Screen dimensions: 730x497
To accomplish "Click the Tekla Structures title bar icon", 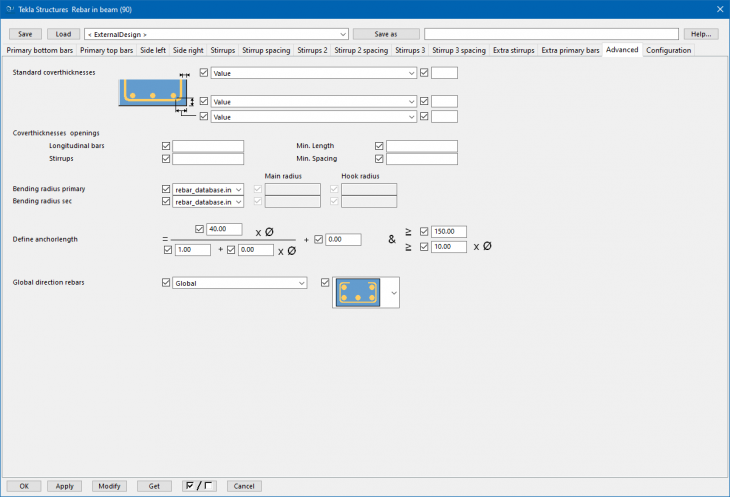I will (9, 9).
